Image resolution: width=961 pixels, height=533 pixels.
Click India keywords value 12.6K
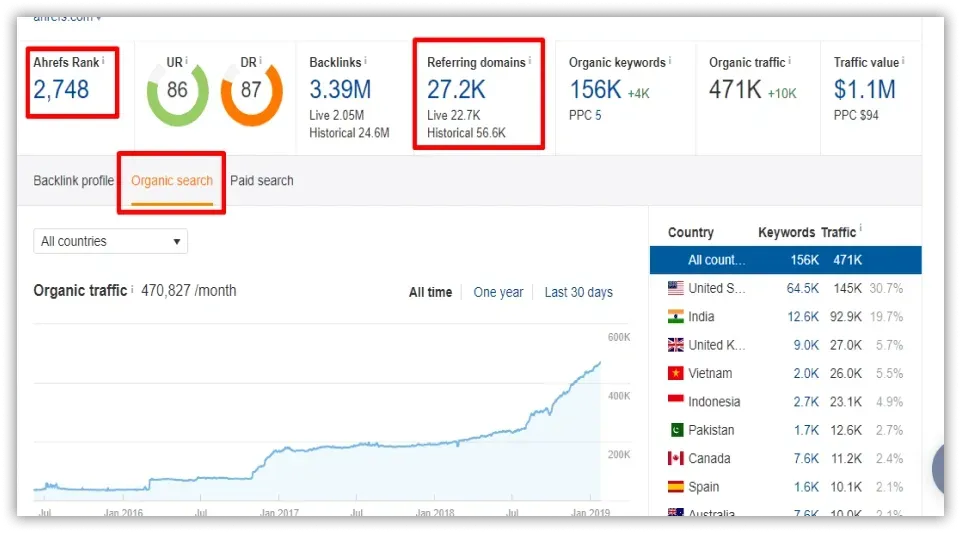click(x=803, y=317)
